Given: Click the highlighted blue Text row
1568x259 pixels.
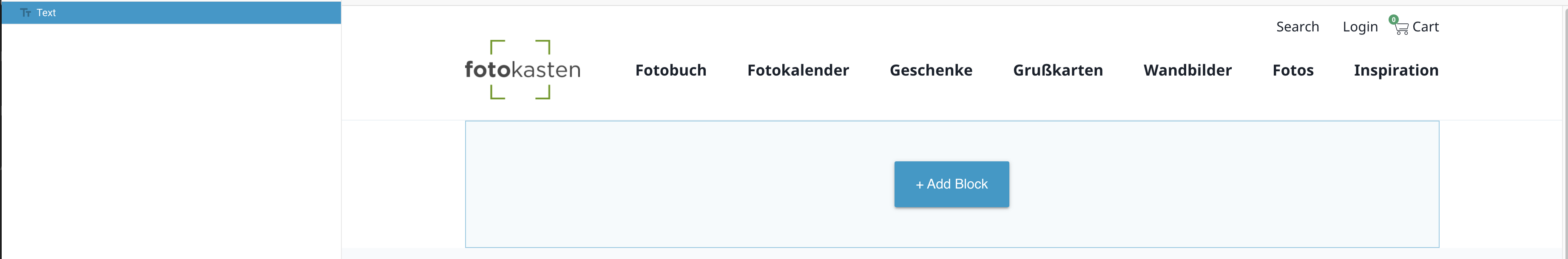Looking at the screenshot, I should (170, 12).
